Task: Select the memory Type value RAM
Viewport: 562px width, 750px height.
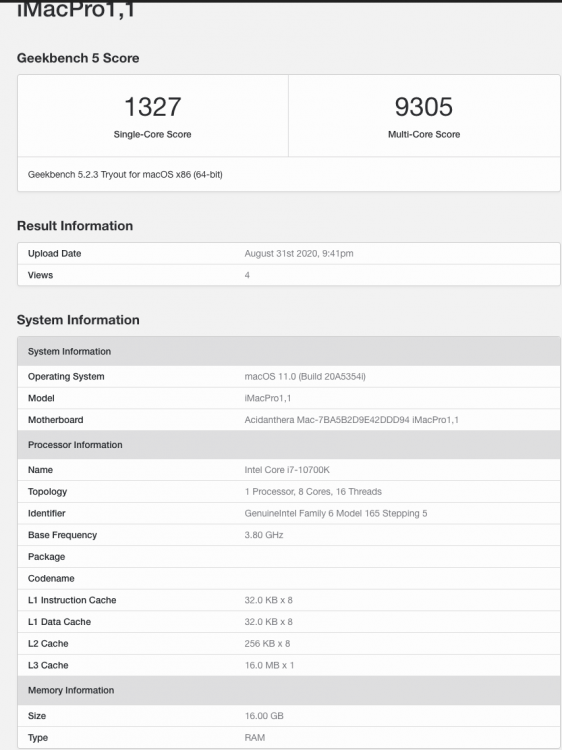Action: coord(255,738)
